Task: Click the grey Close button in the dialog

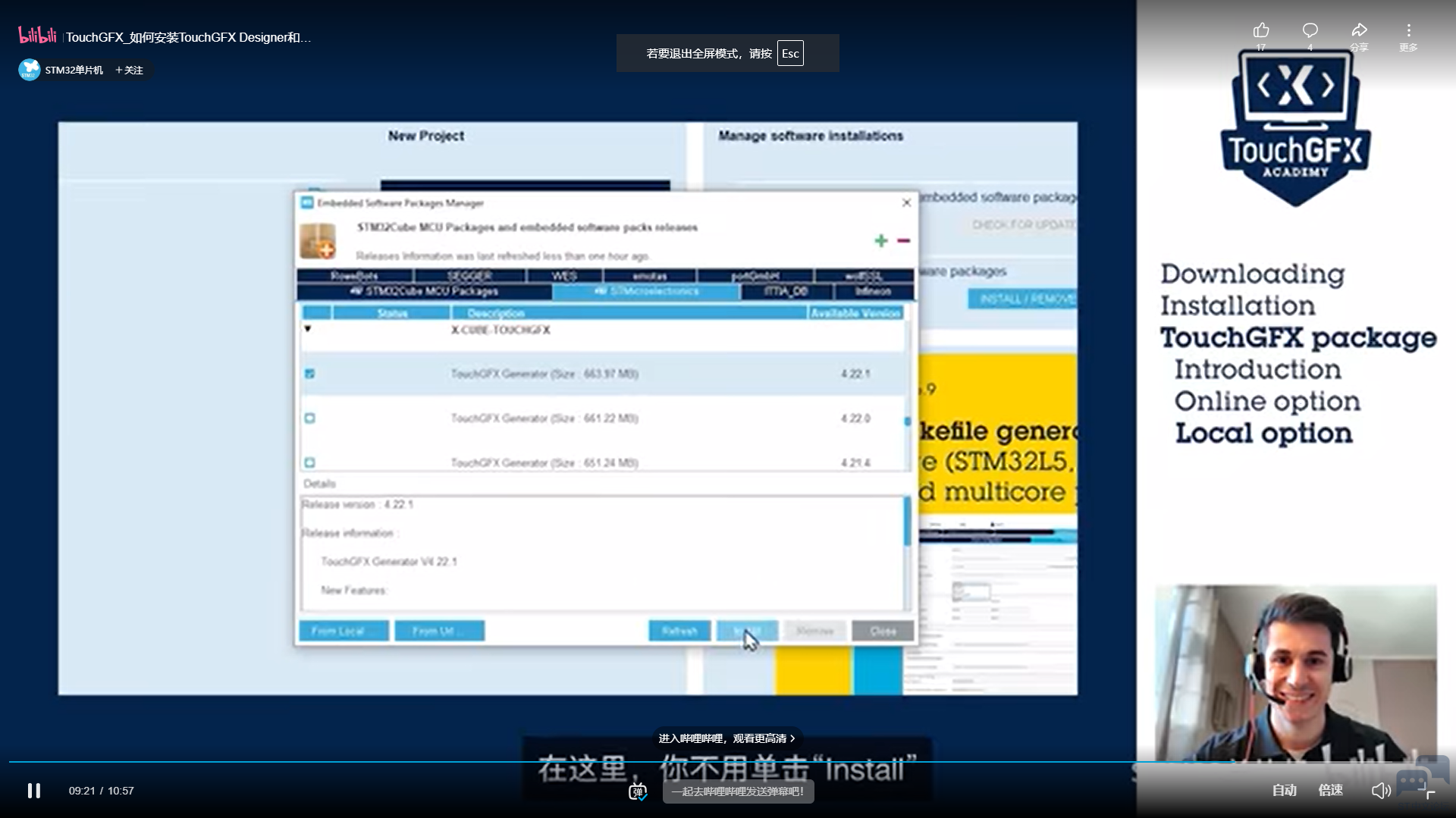Action: (x=883, y=631)
